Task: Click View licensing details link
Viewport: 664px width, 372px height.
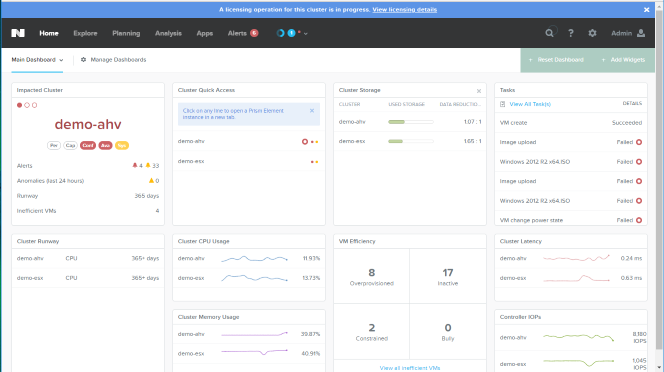Action: click(405, 10)
